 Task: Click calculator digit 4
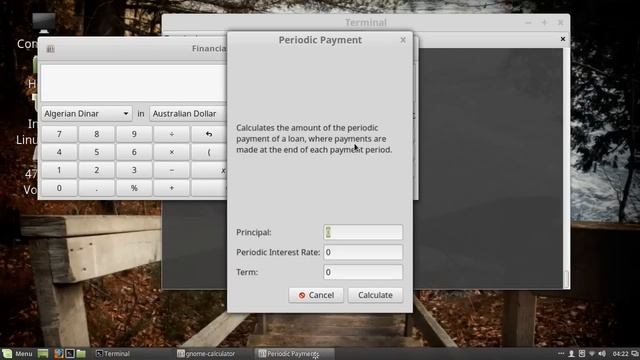(59, 152)
